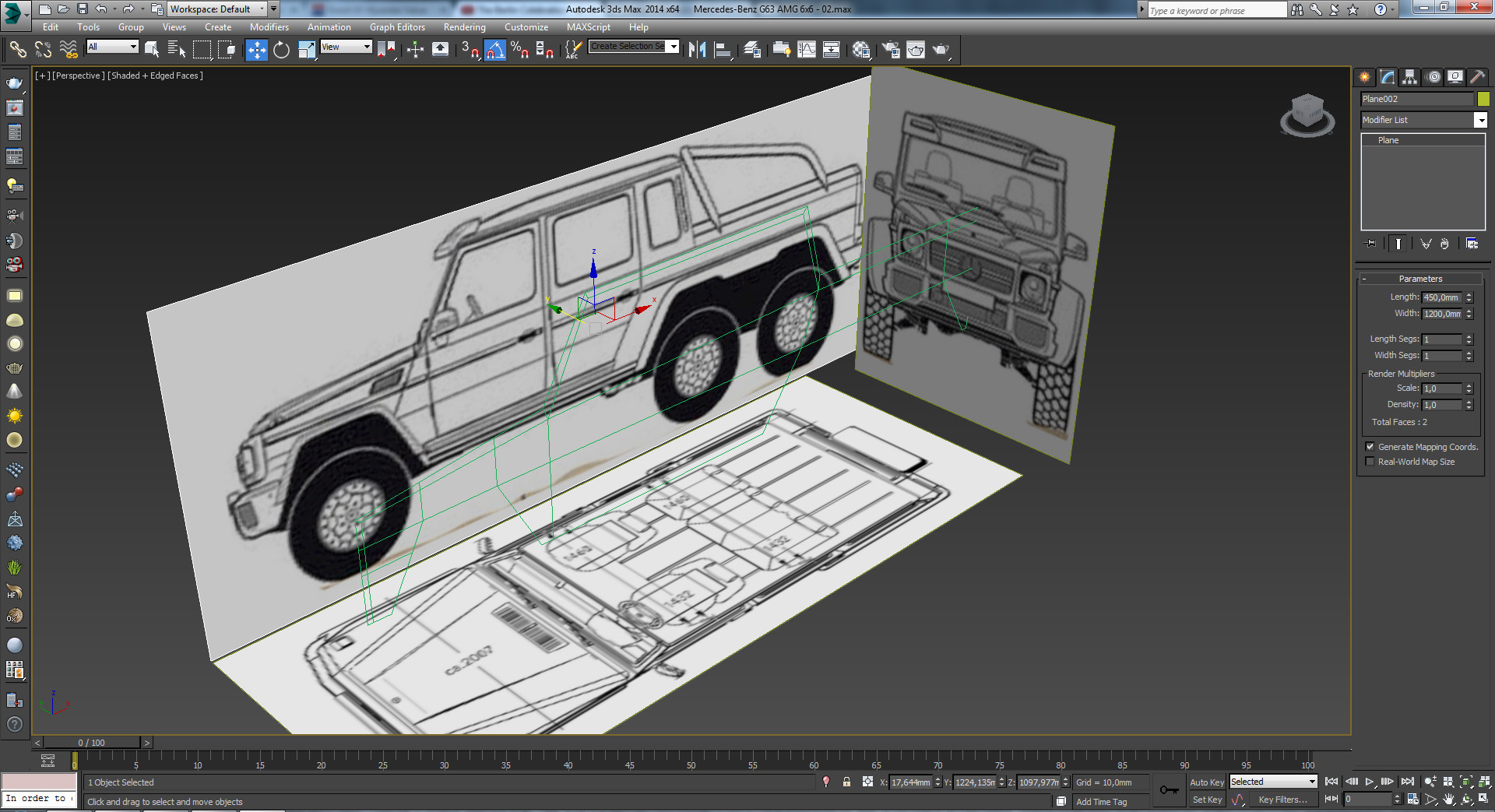Screen dimensions: 1495x812
Task: Toggle Spinner Snap
Action: [545, 50]
